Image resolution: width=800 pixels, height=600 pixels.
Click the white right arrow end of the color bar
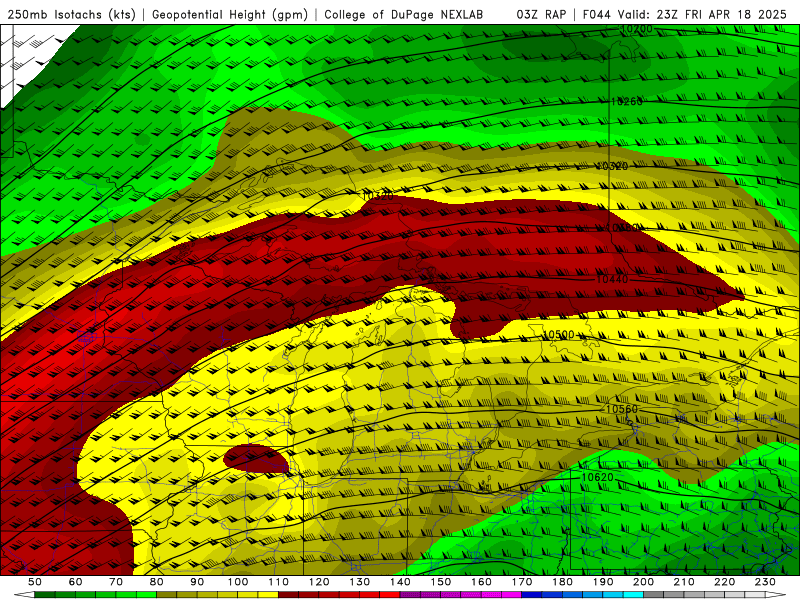click(x=776, y=595)
